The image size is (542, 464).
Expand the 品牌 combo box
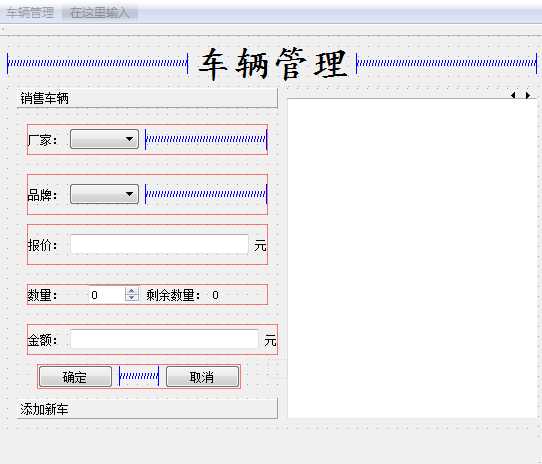click(104, 194)
